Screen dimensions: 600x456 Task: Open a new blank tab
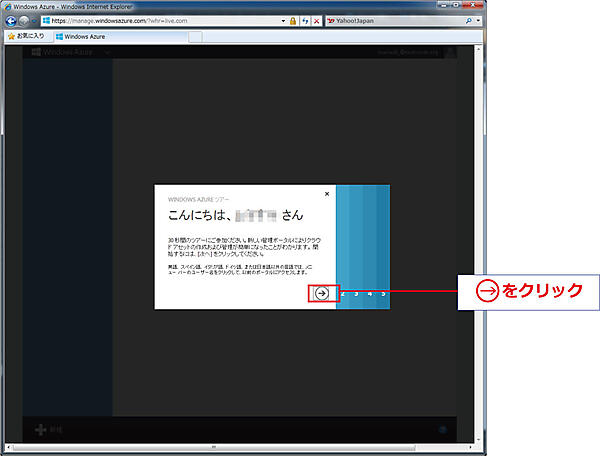(x=195, y=37)
